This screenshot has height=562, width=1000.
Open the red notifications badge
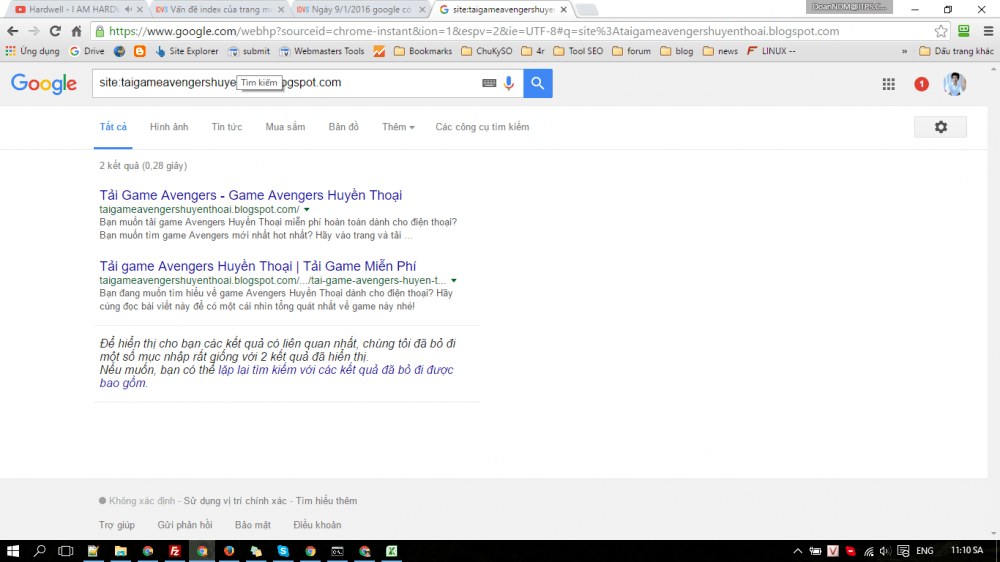(x=921, y=84)
